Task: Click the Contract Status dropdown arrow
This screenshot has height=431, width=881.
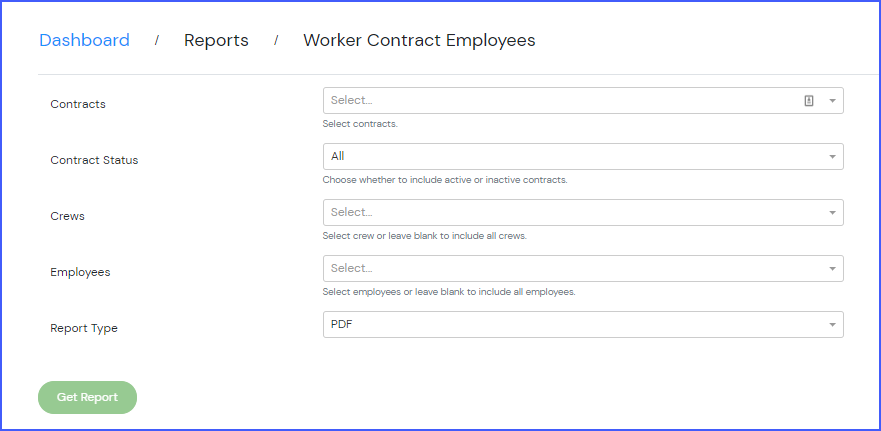Action: (832, 157)
